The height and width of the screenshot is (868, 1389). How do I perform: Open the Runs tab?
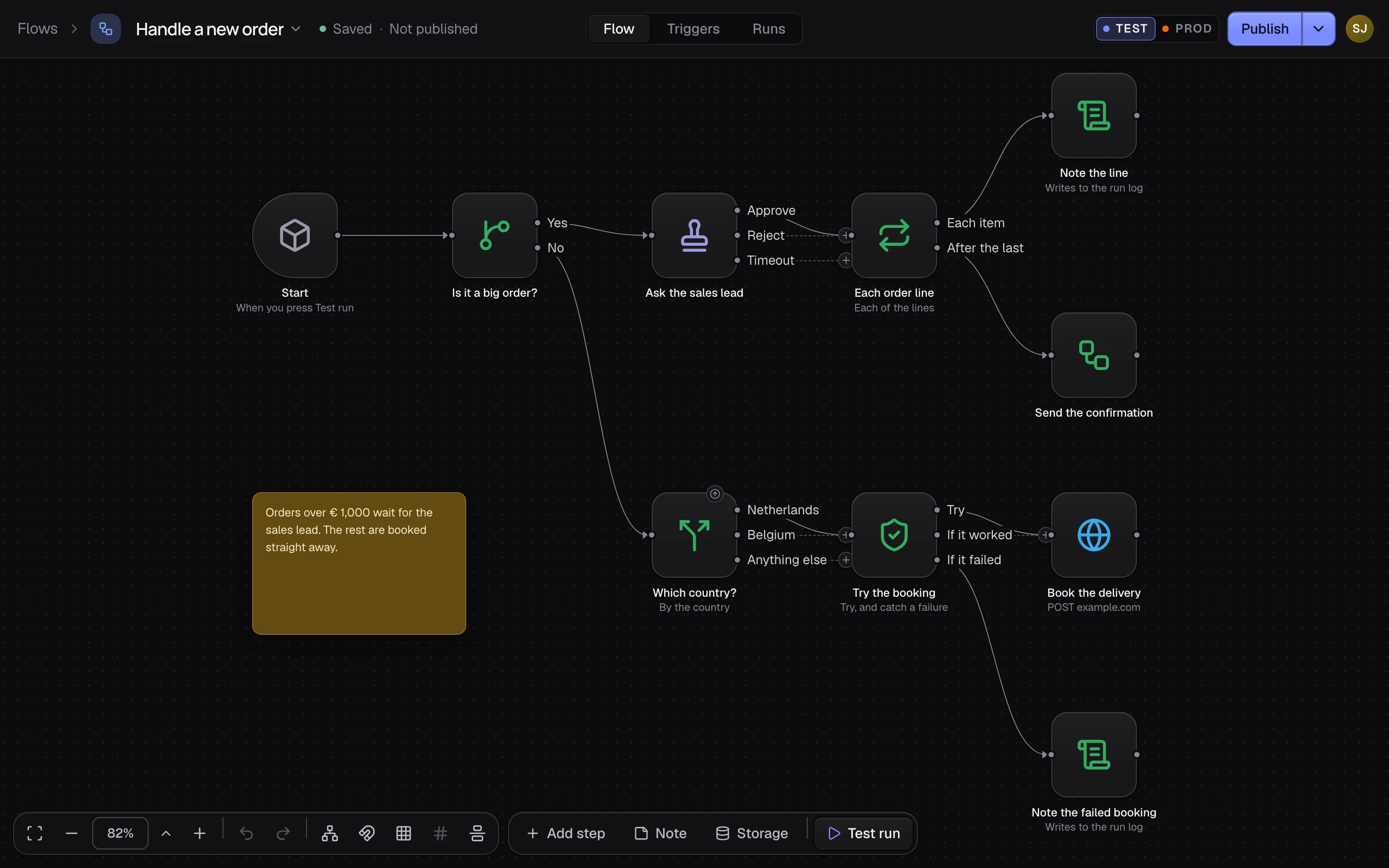[x=768, y=29]
